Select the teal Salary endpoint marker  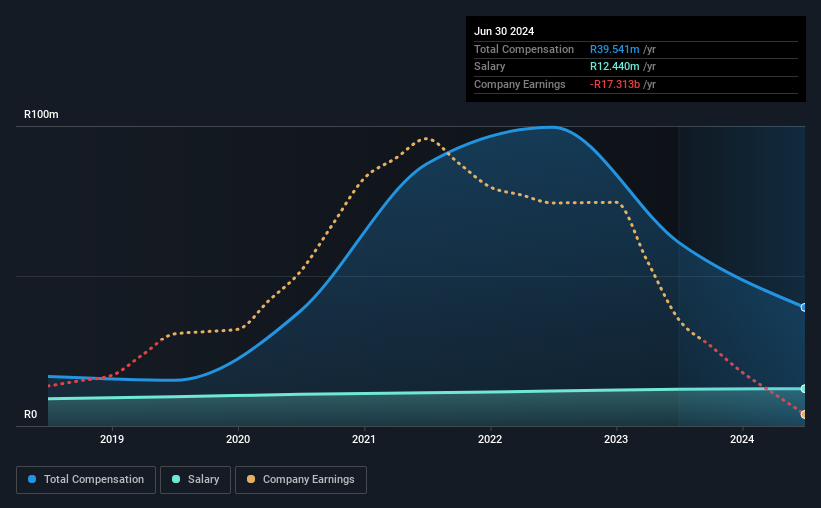[804, 389]
